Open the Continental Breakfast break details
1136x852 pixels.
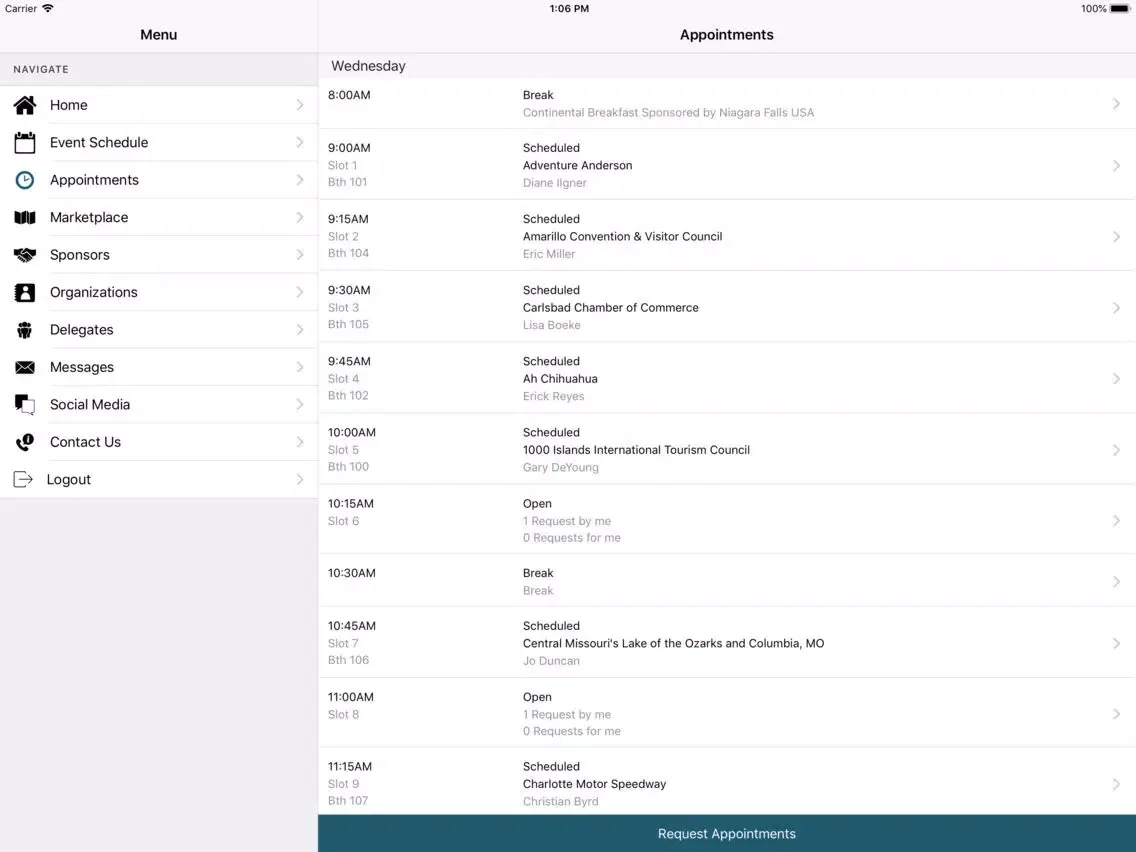[x=727, y=104]
